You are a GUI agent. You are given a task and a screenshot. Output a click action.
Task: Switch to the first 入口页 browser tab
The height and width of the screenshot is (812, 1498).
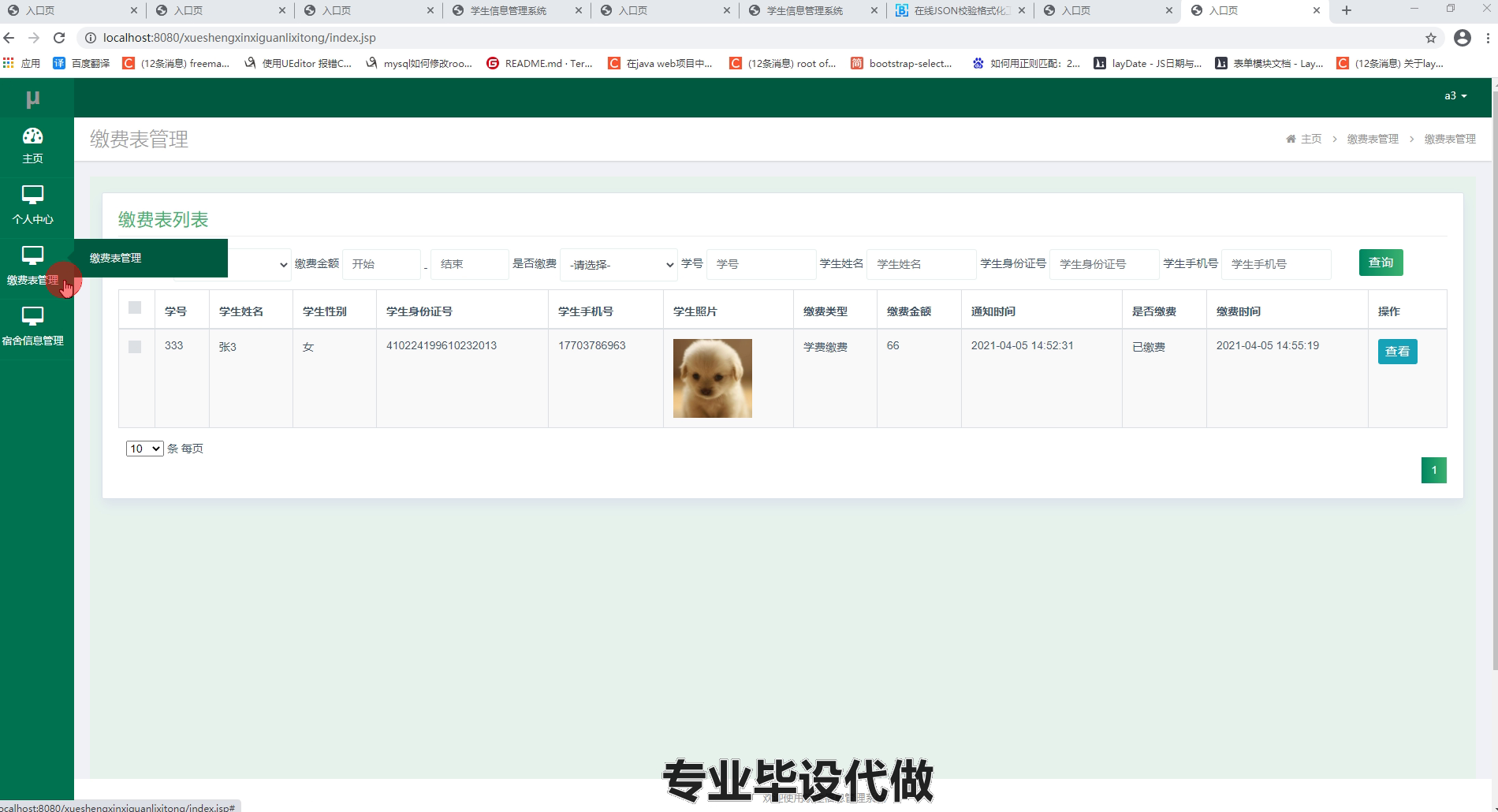(x=72, y=10)
